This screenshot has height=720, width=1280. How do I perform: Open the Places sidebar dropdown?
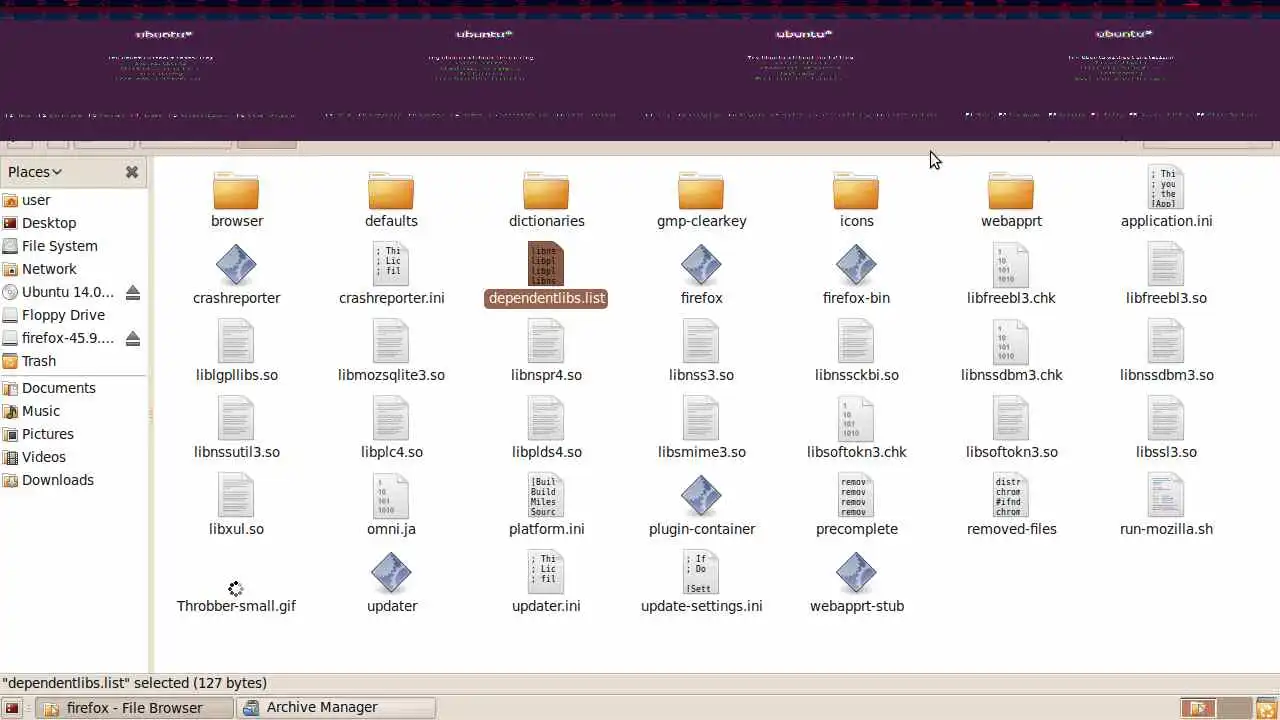coord(35,172)
